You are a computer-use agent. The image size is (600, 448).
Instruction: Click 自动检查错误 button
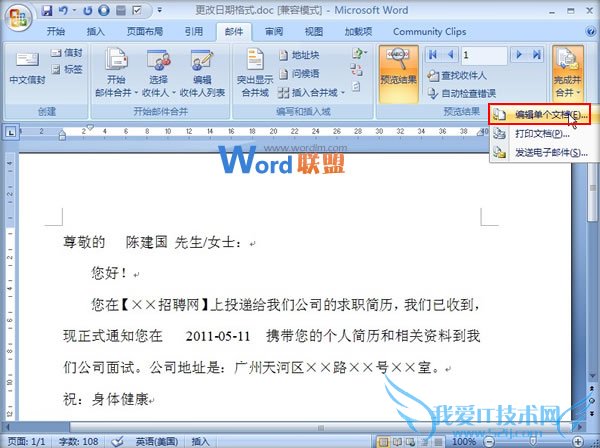461,93
